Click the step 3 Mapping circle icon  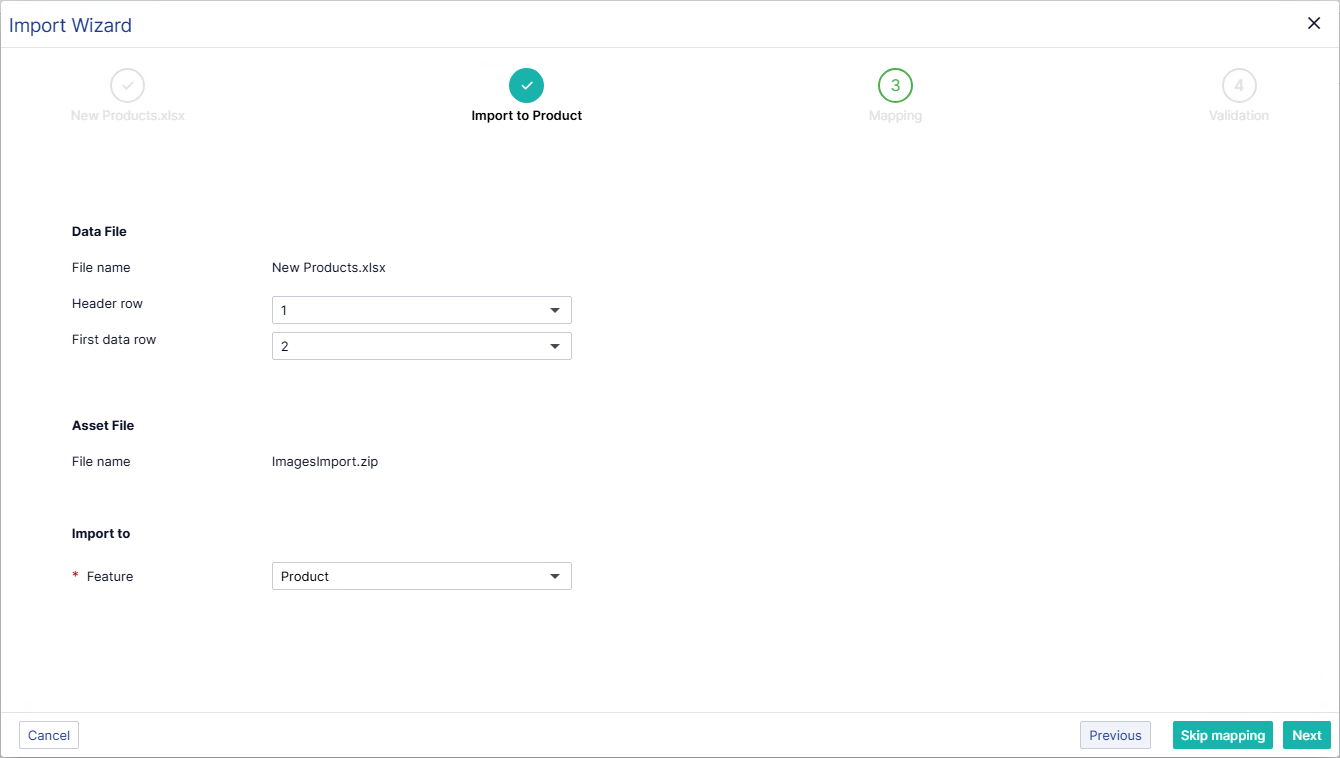click(x=895, y=86)
